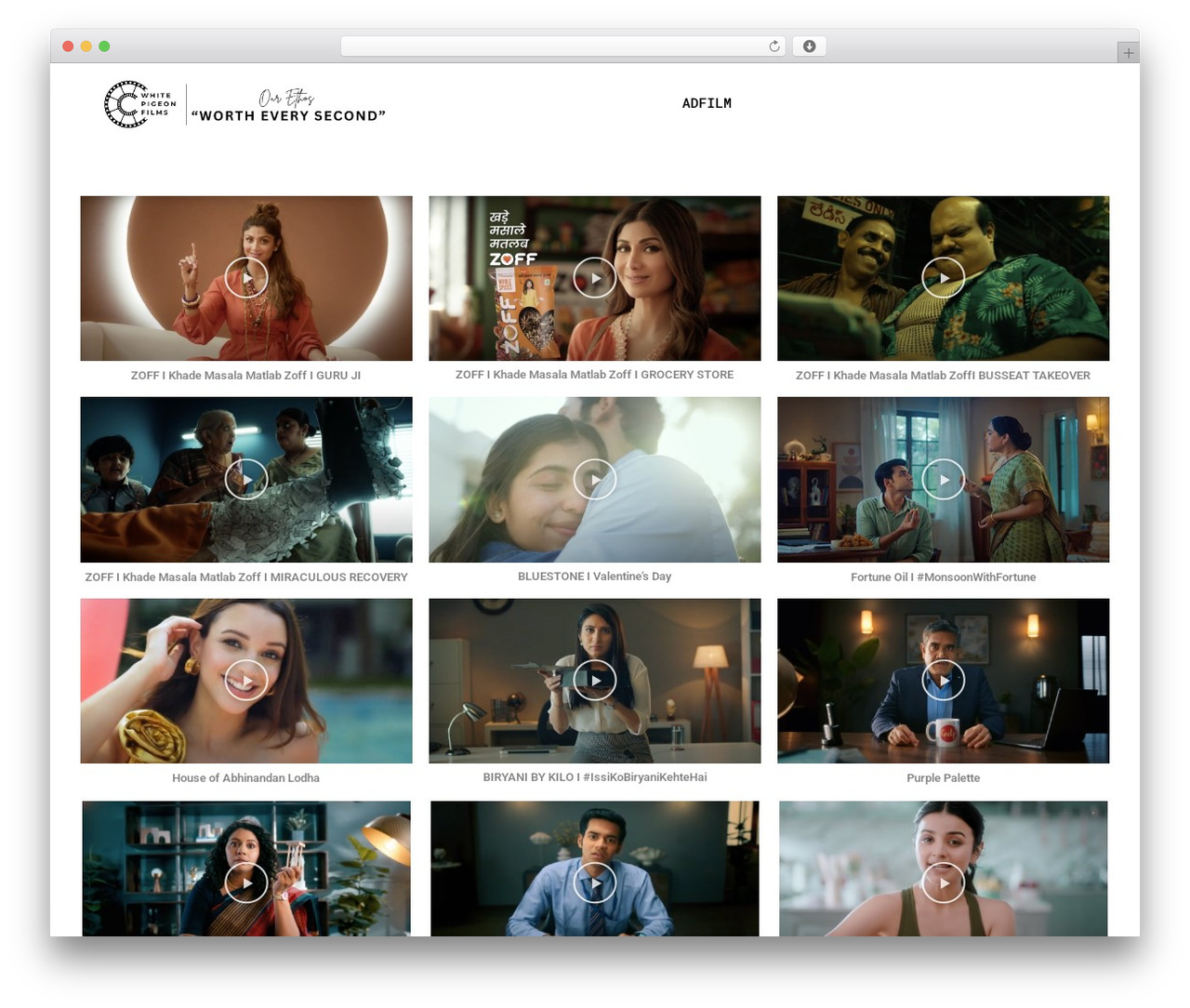Open ZOFF GROCERY STORE title link
Image resolution: width=1190 pixels, height=1008 pixels.
pos(595,375)
